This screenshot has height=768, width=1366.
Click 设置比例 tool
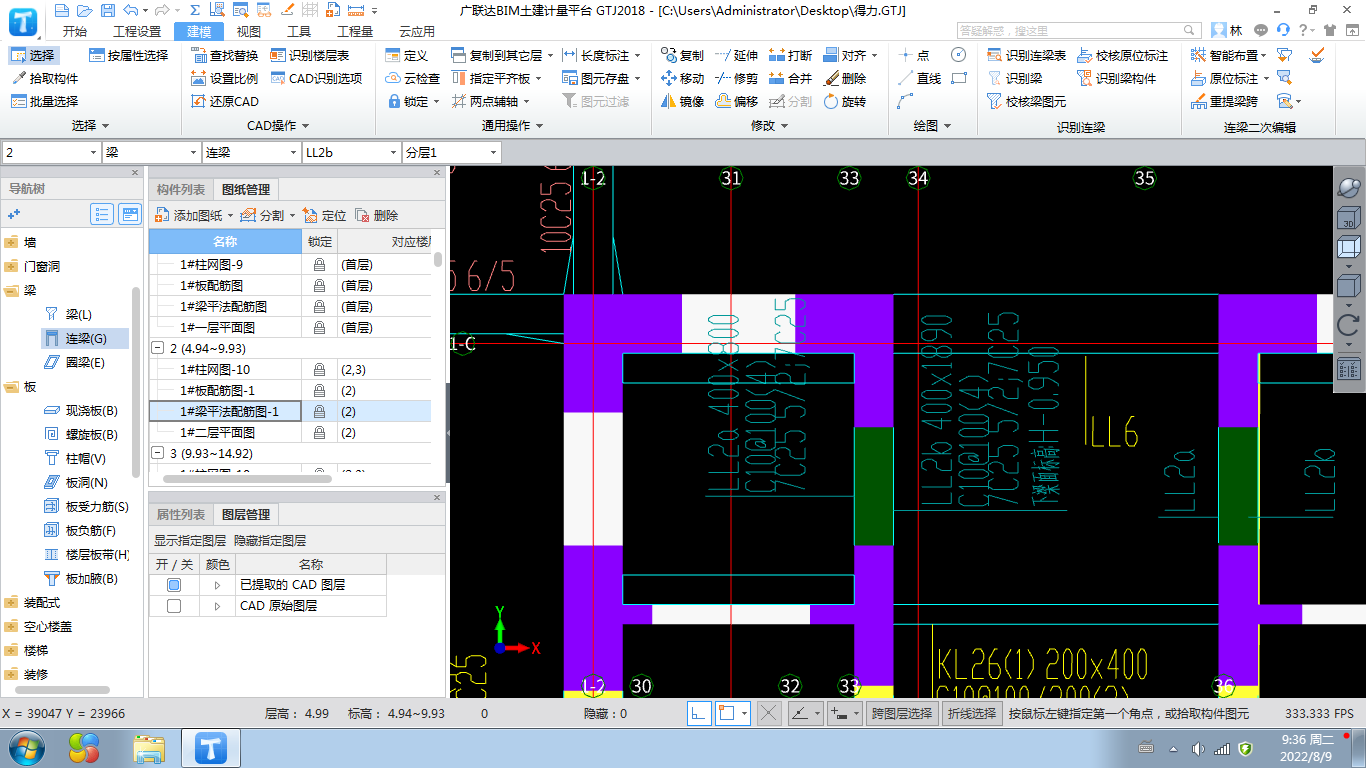pos(225,78)
